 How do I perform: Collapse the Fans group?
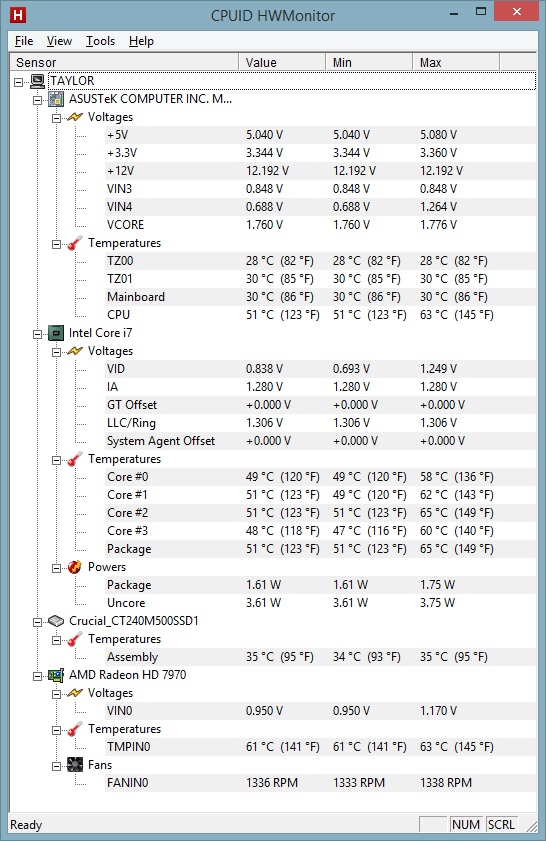pos(56,766)
